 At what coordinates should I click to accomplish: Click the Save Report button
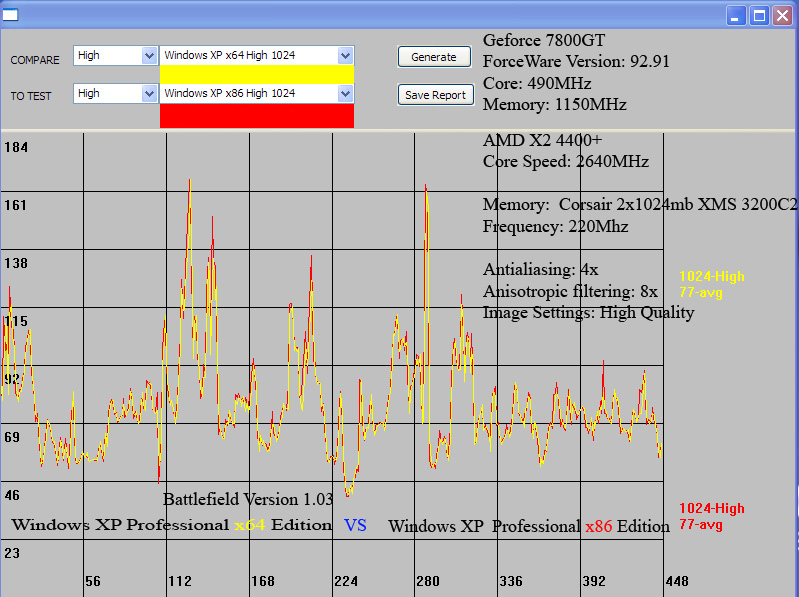[x=435, y=95]
